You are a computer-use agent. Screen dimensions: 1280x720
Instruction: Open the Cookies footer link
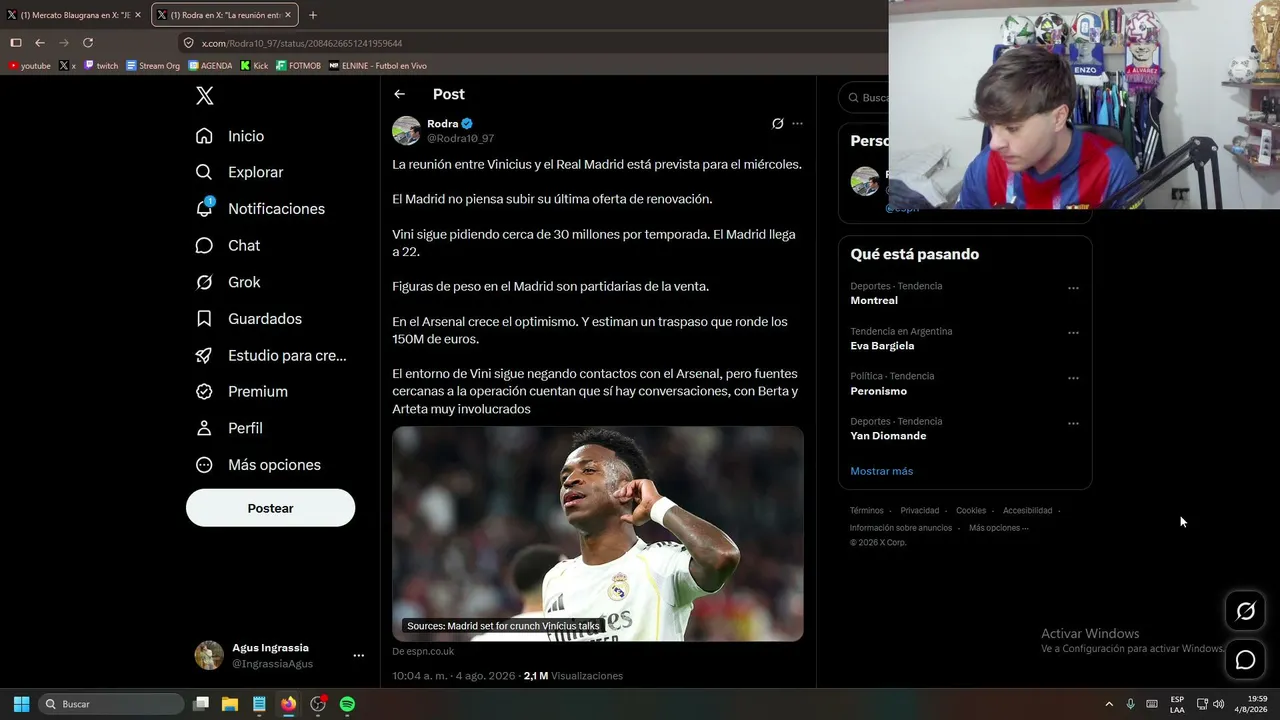[x=971, y=511]
